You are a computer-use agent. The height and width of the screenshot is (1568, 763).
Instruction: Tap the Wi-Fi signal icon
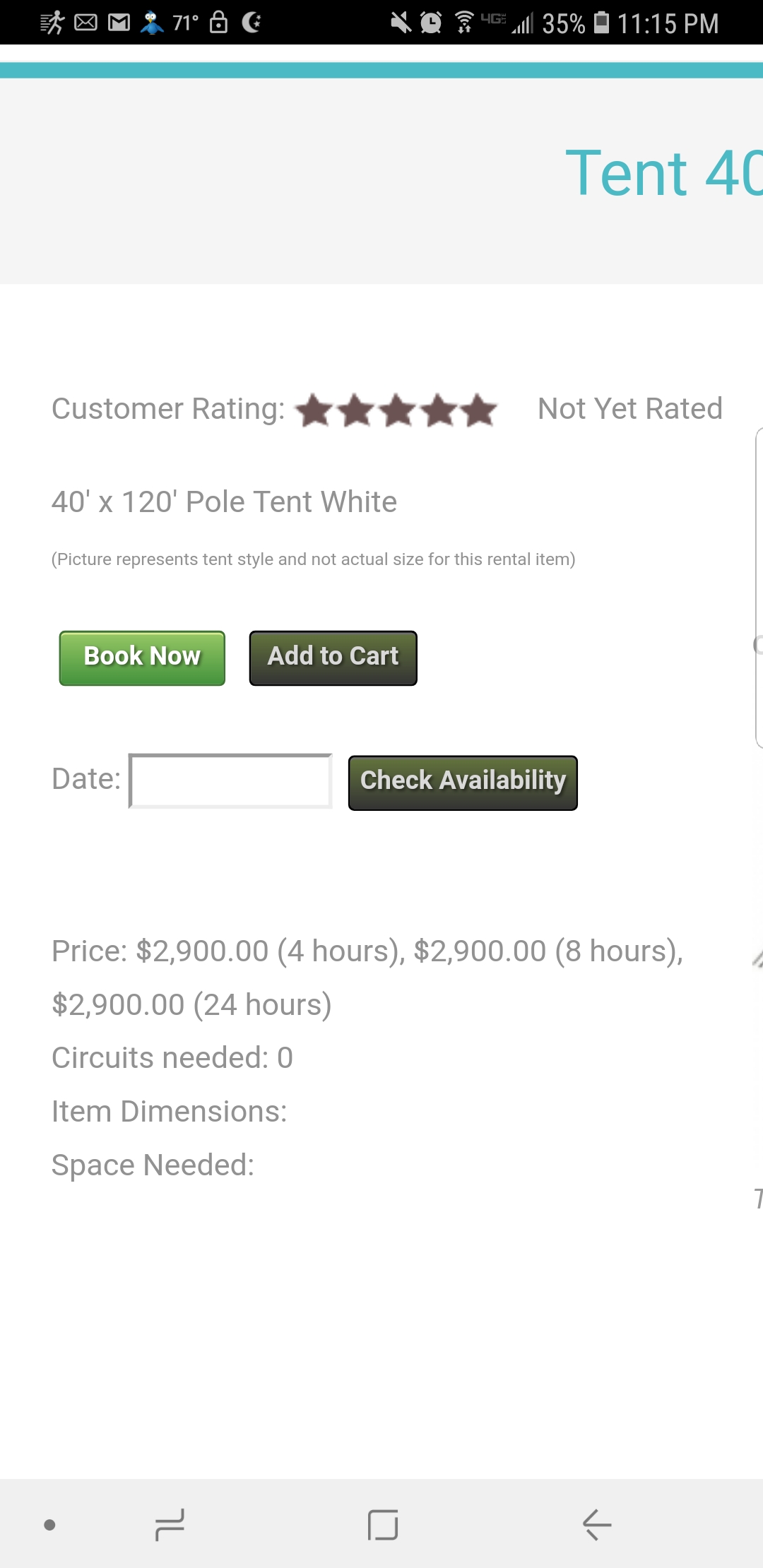464,23
